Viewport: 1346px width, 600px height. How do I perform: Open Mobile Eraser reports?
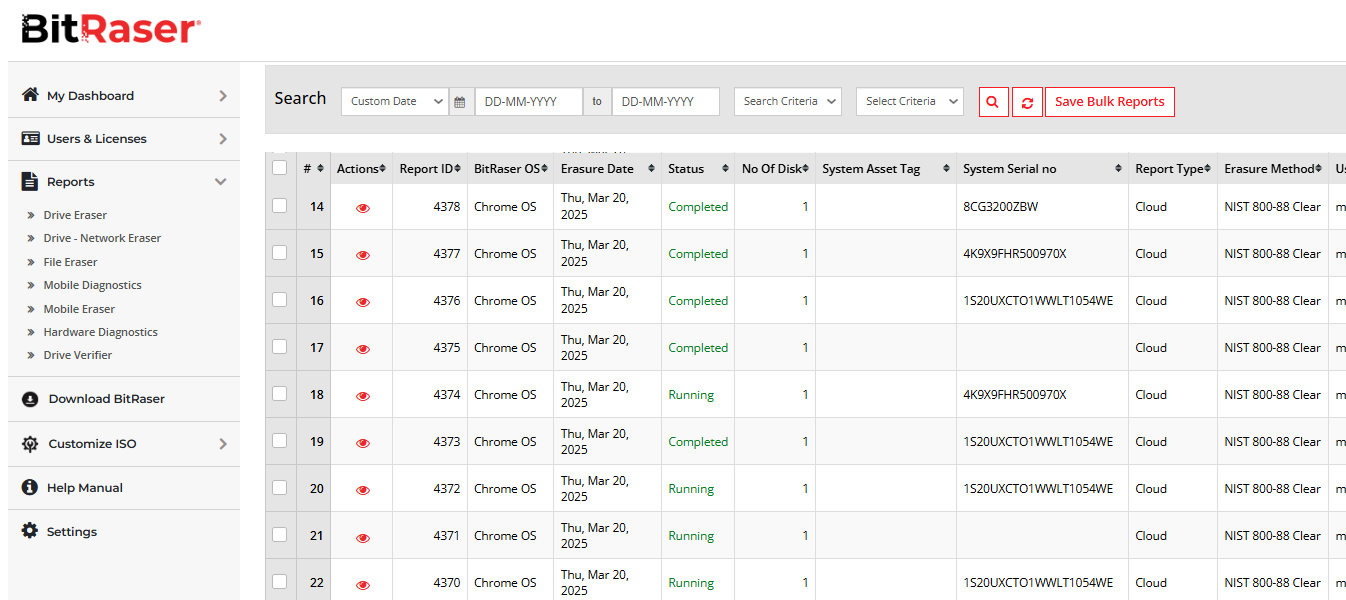point(79,309)
